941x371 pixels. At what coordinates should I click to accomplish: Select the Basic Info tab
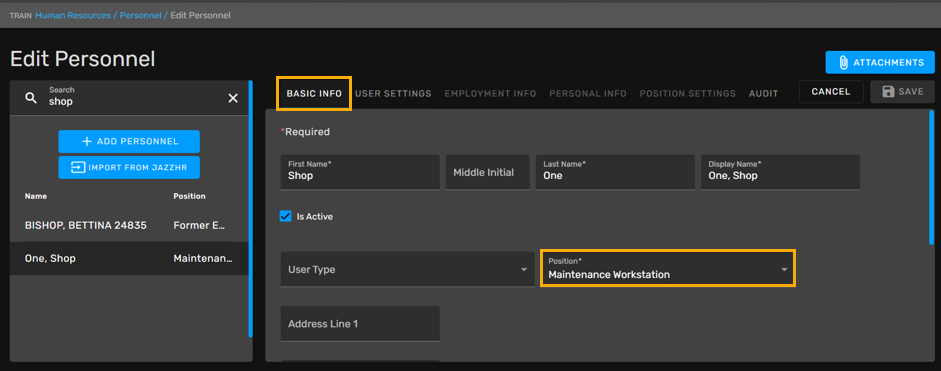coord(314,94)
